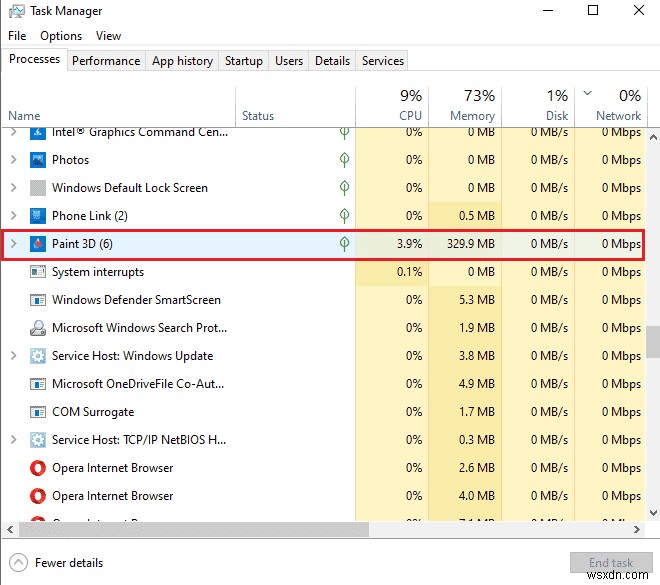Click the sort arrow above the Network column
This screenshot has height=585, width=660.
pyautogui.click(x=588, y=93)
